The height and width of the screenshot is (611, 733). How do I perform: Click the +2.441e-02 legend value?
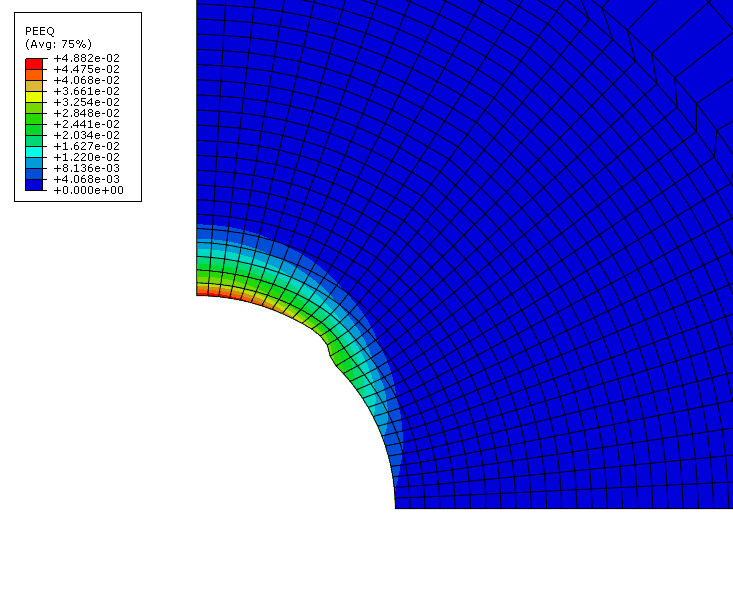86,124
